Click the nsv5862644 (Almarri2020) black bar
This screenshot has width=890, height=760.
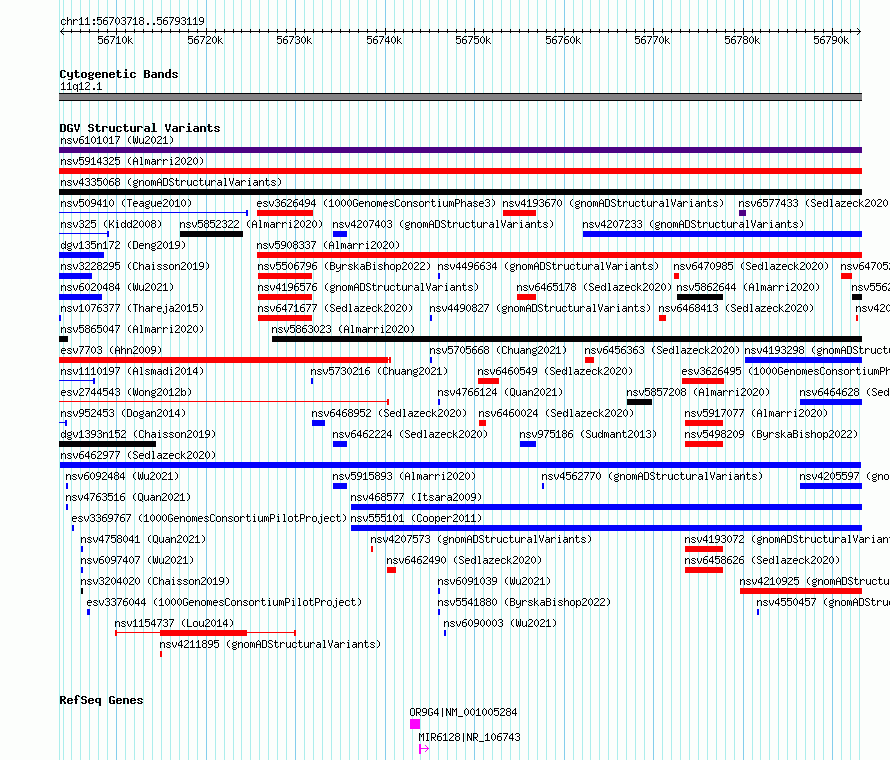[x=700, y=297]
